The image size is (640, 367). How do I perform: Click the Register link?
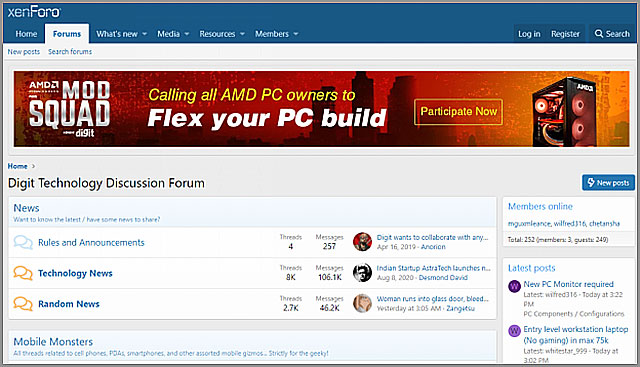click(565, 34)
